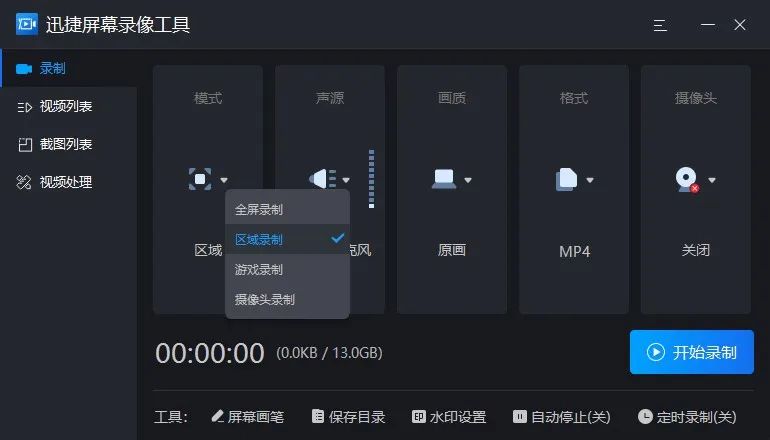Click the laptop picture-quality icon
This screenshot has width=770, height=440.
[444, 179]
